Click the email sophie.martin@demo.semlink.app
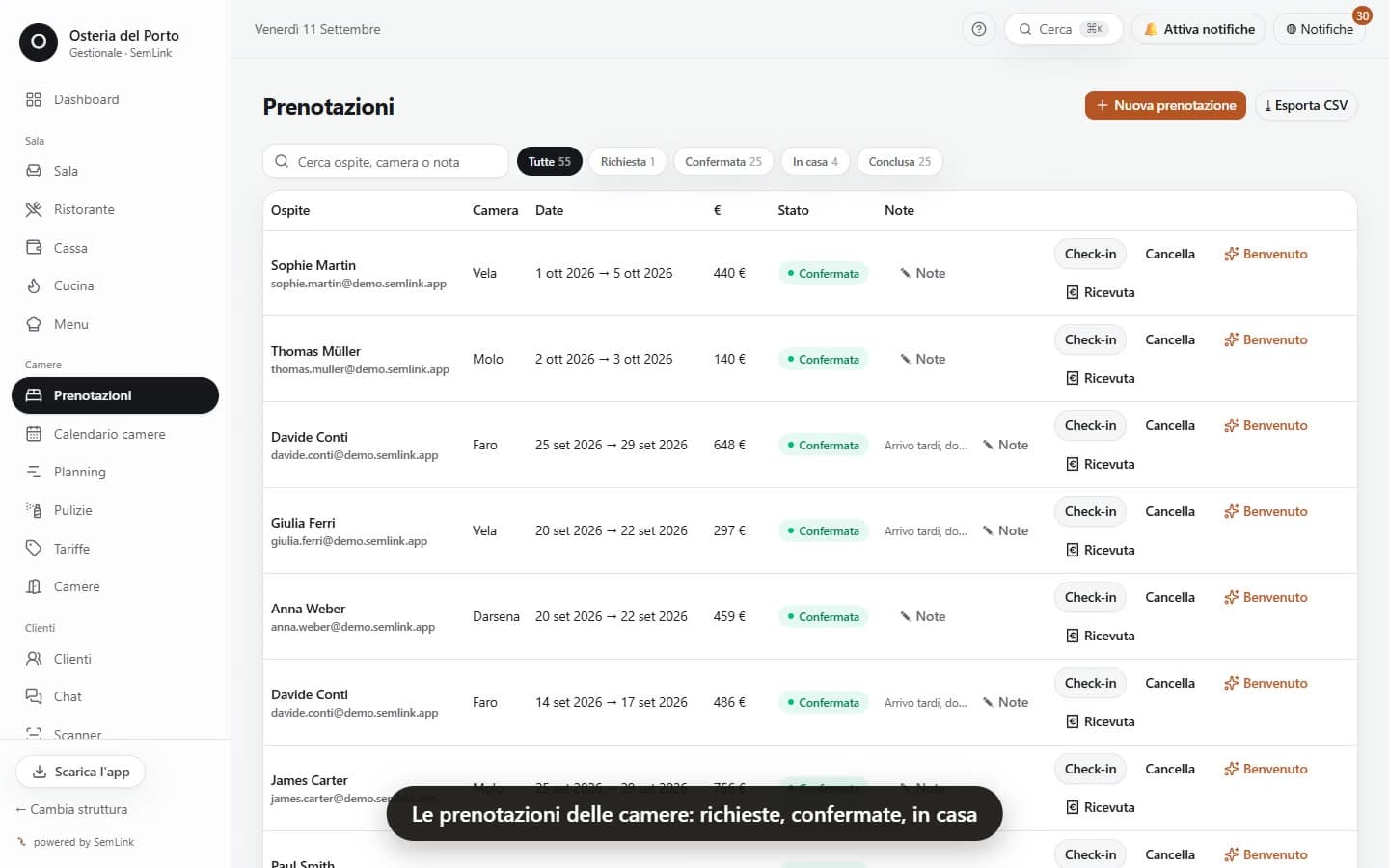The image size is (1389, 868). point(359,284)
